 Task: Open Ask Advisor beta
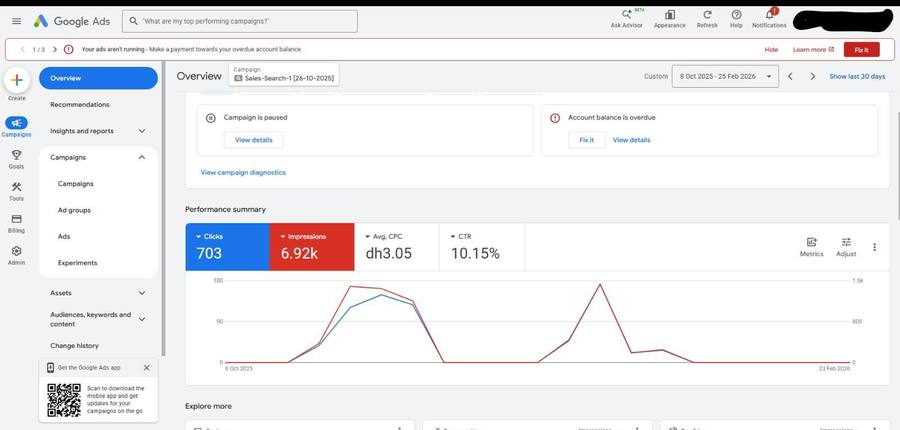626,18
